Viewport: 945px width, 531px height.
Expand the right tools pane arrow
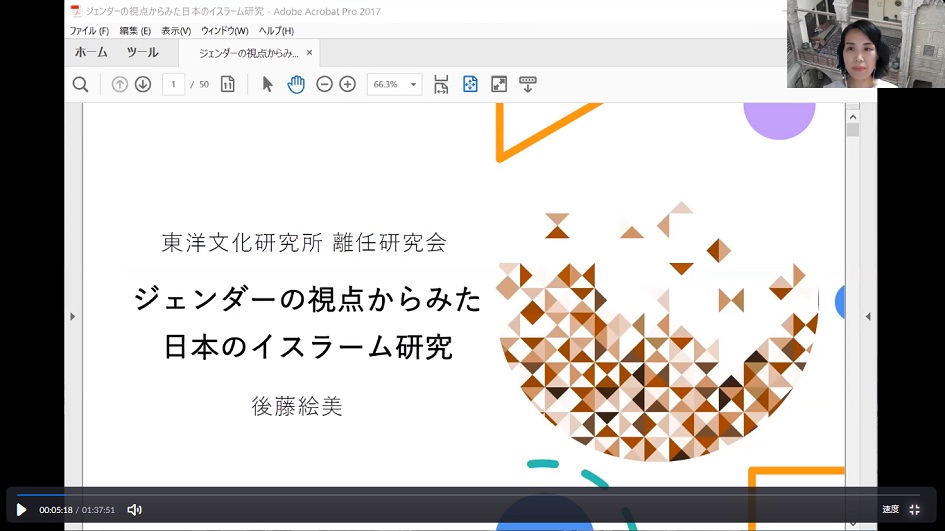[868, 316]
